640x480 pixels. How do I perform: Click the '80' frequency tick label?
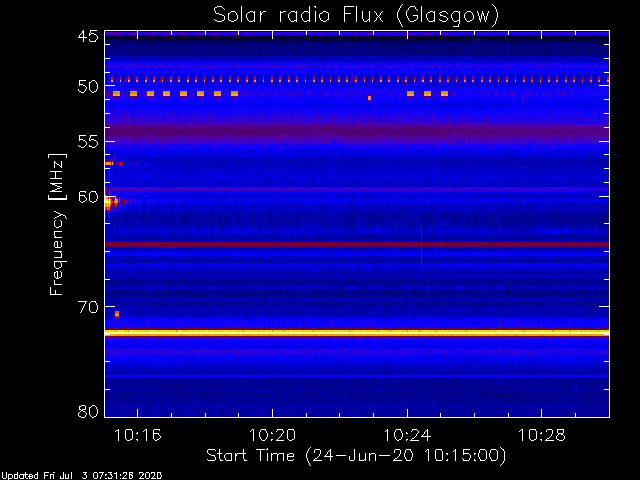[x=88, y=411]
